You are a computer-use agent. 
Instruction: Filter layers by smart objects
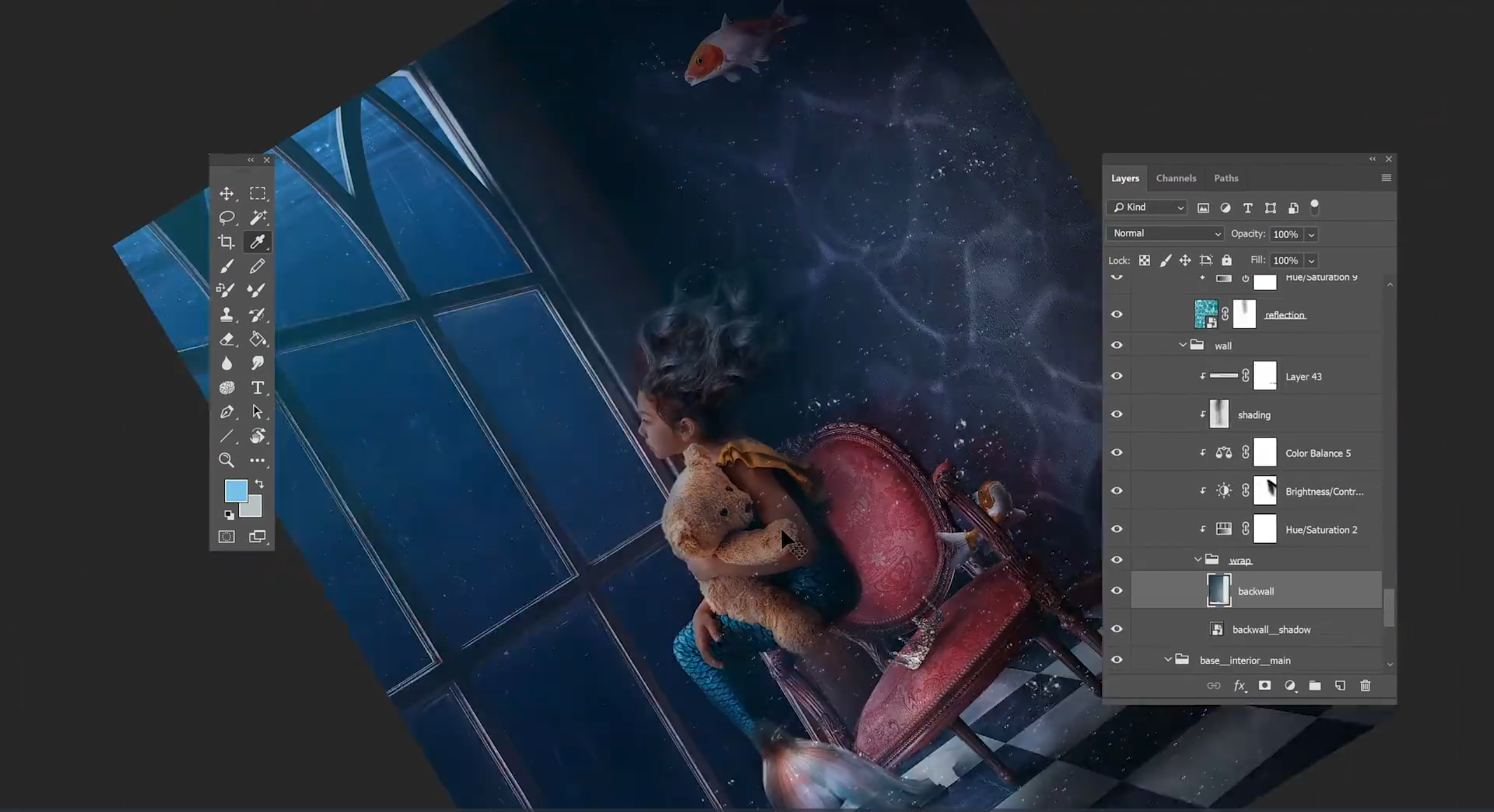(x=1293, y=208)
